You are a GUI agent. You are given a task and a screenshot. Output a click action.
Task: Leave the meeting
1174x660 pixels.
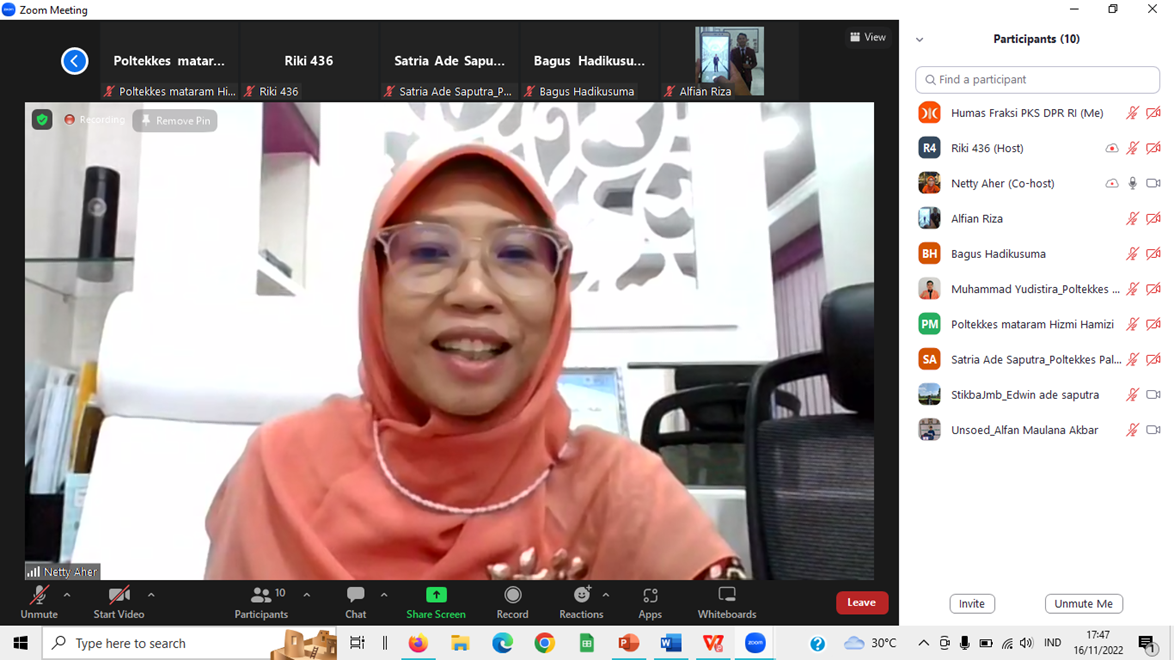click(862, 602)
